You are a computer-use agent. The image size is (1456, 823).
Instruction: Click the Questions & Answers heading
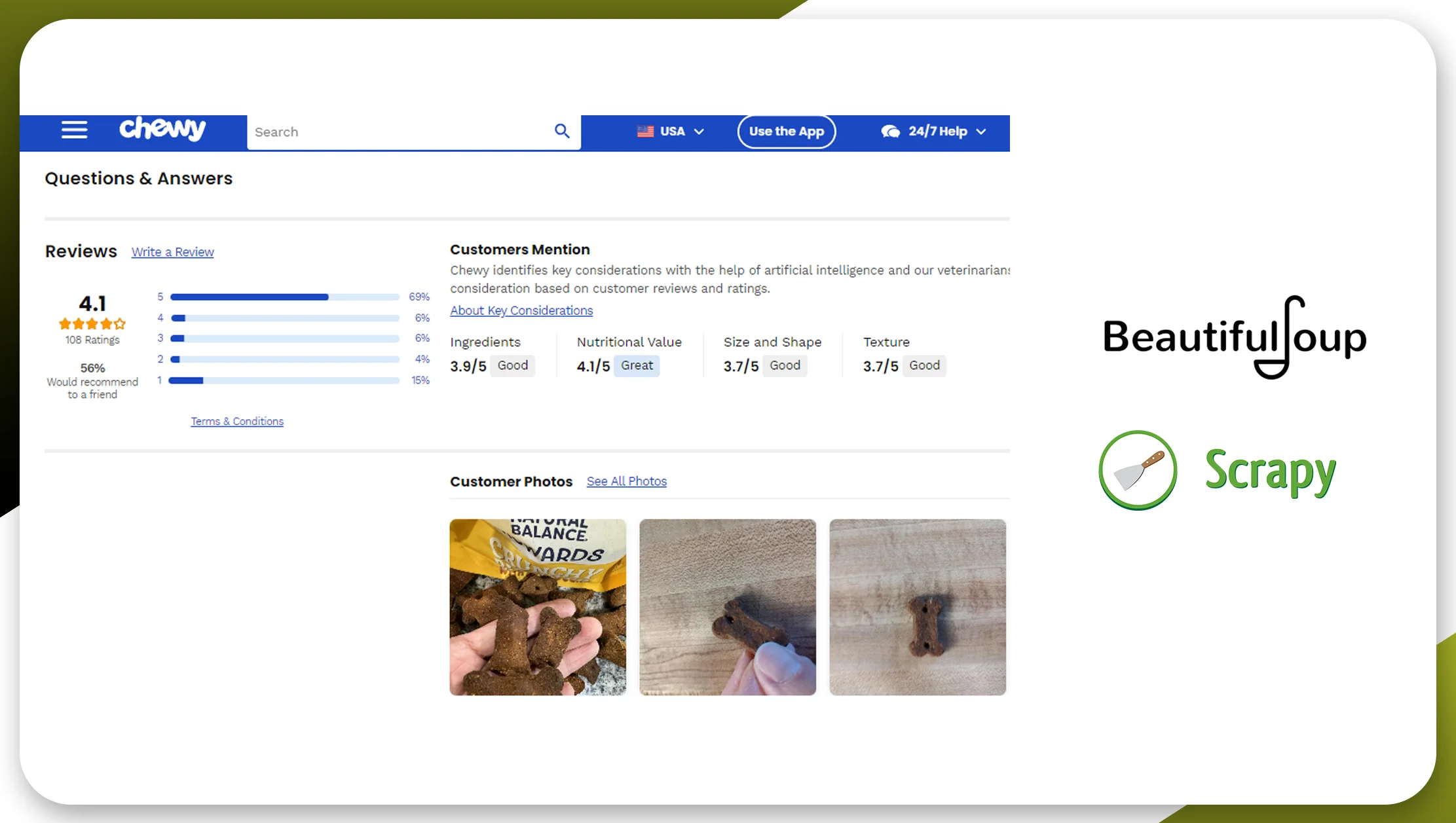click(x=138, y=178)
